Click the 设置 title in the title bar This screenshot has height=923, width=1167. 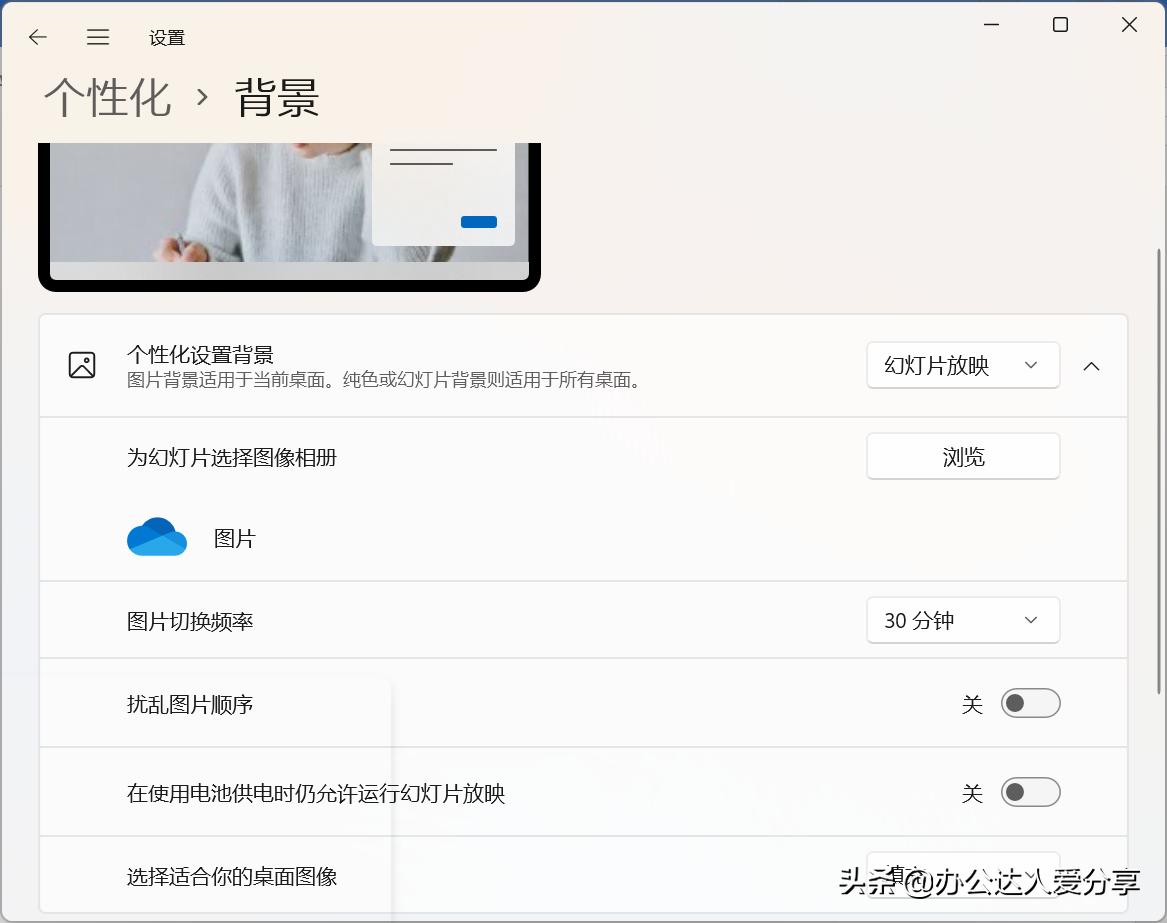(166, 37)
